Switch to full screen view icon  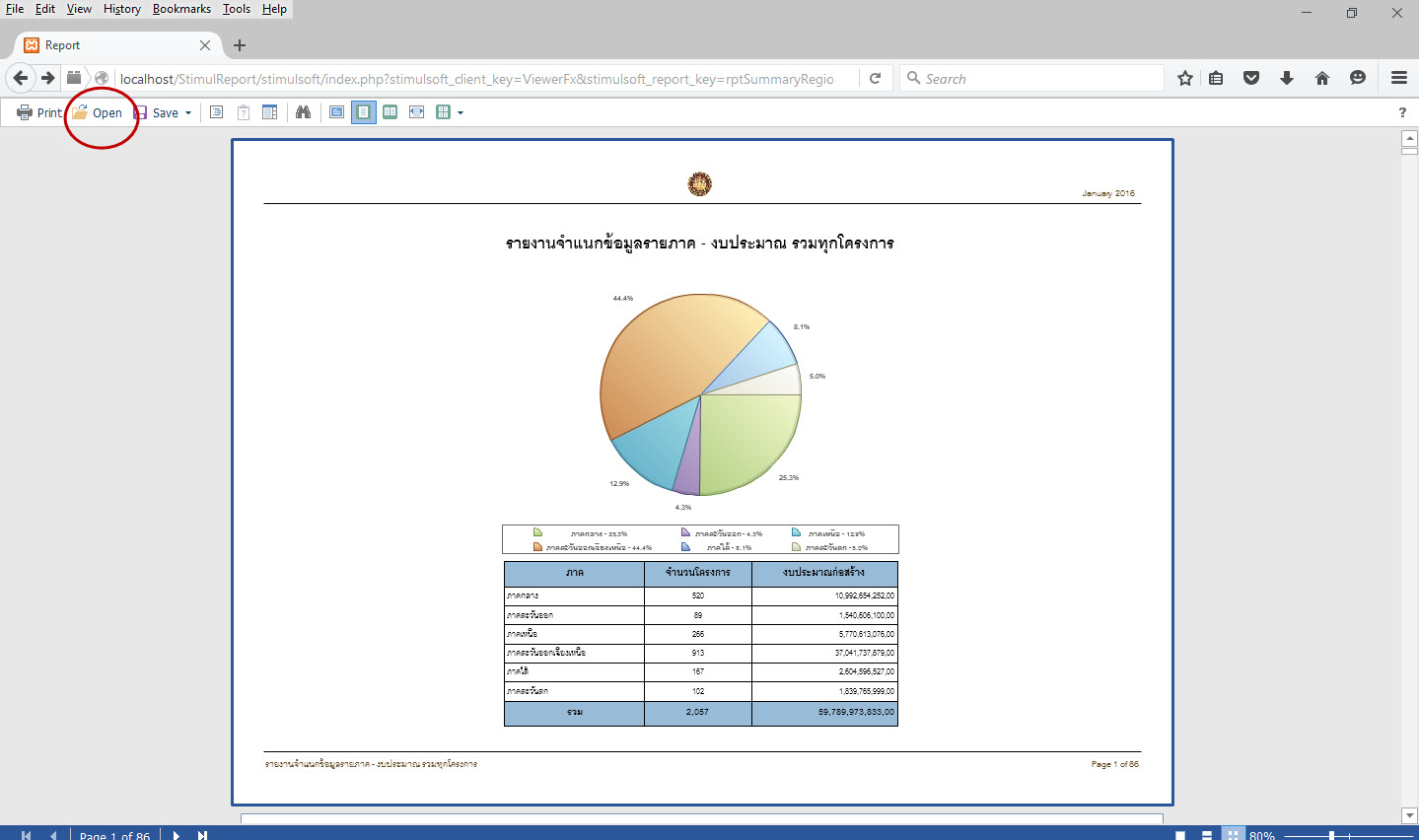pos(336,112)
